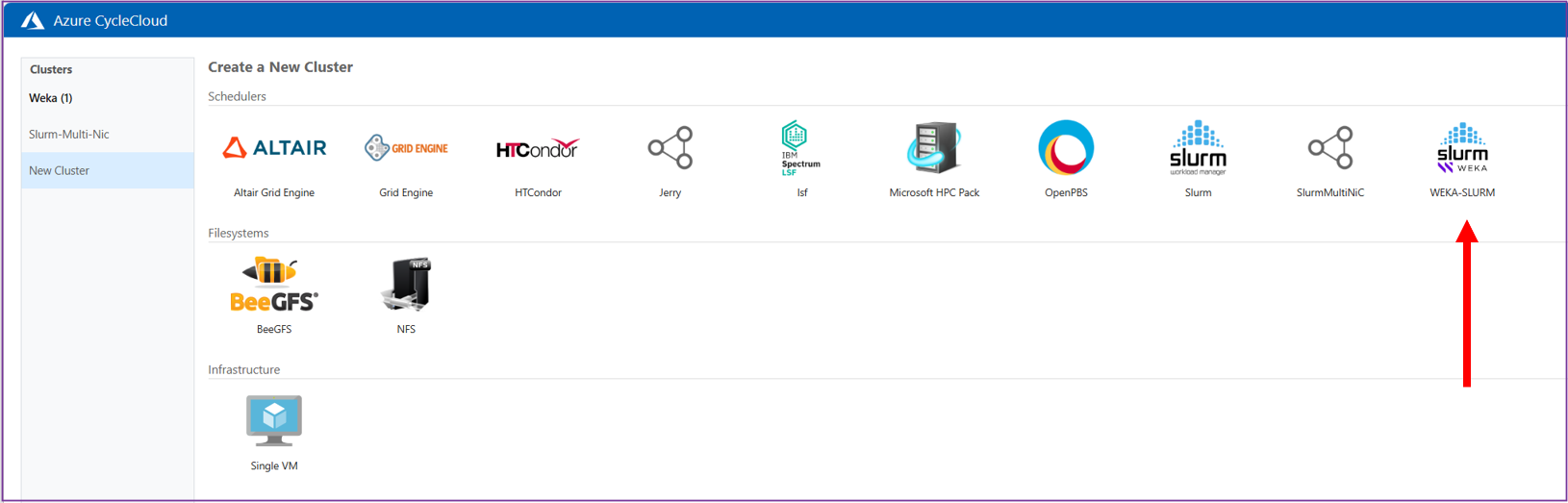Screen dimensions: 1568x503
Task: Click the lsf text label
Action: coord(801,192)
